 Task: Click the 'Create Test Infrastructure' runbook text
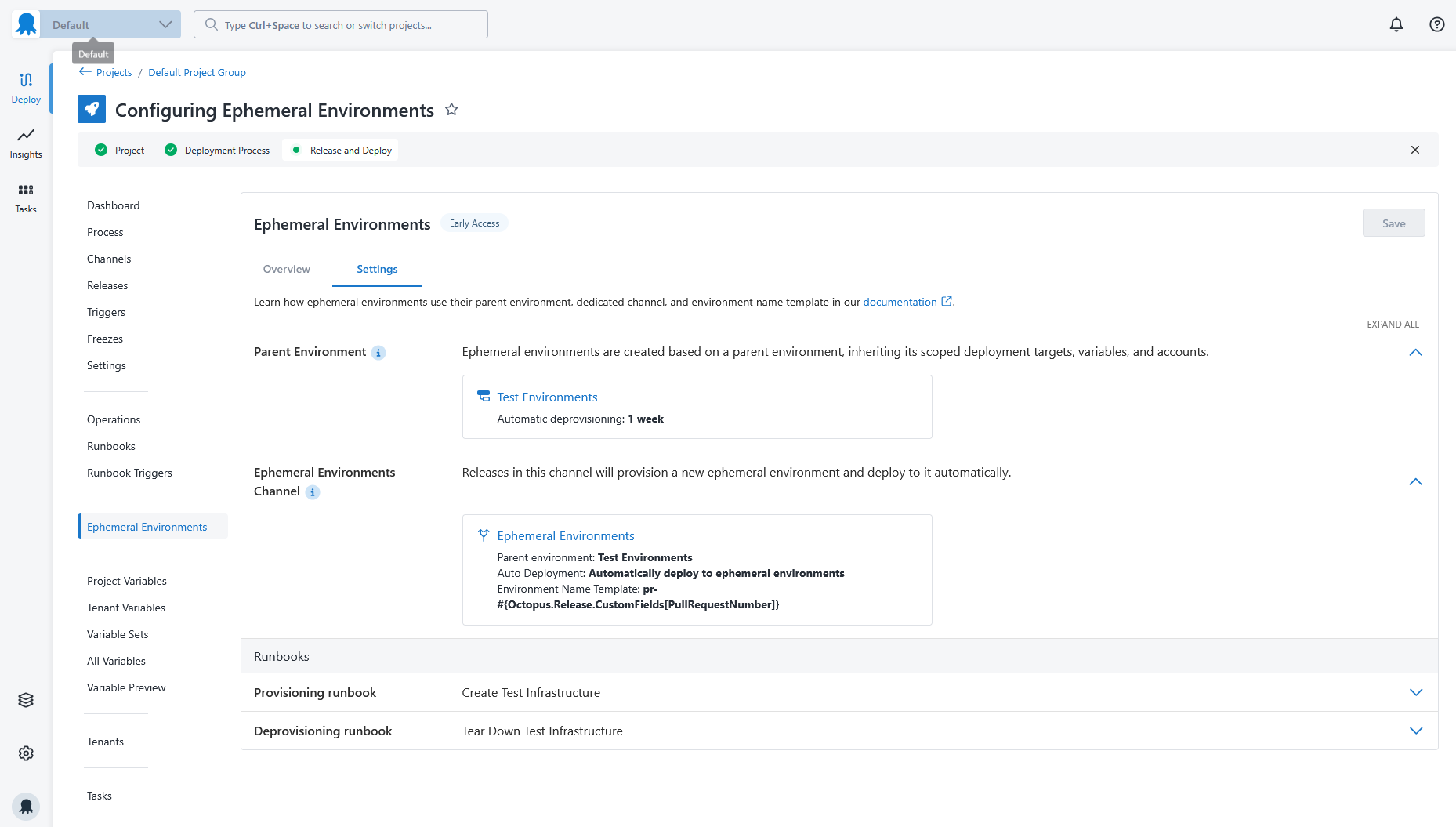point(531,692)
